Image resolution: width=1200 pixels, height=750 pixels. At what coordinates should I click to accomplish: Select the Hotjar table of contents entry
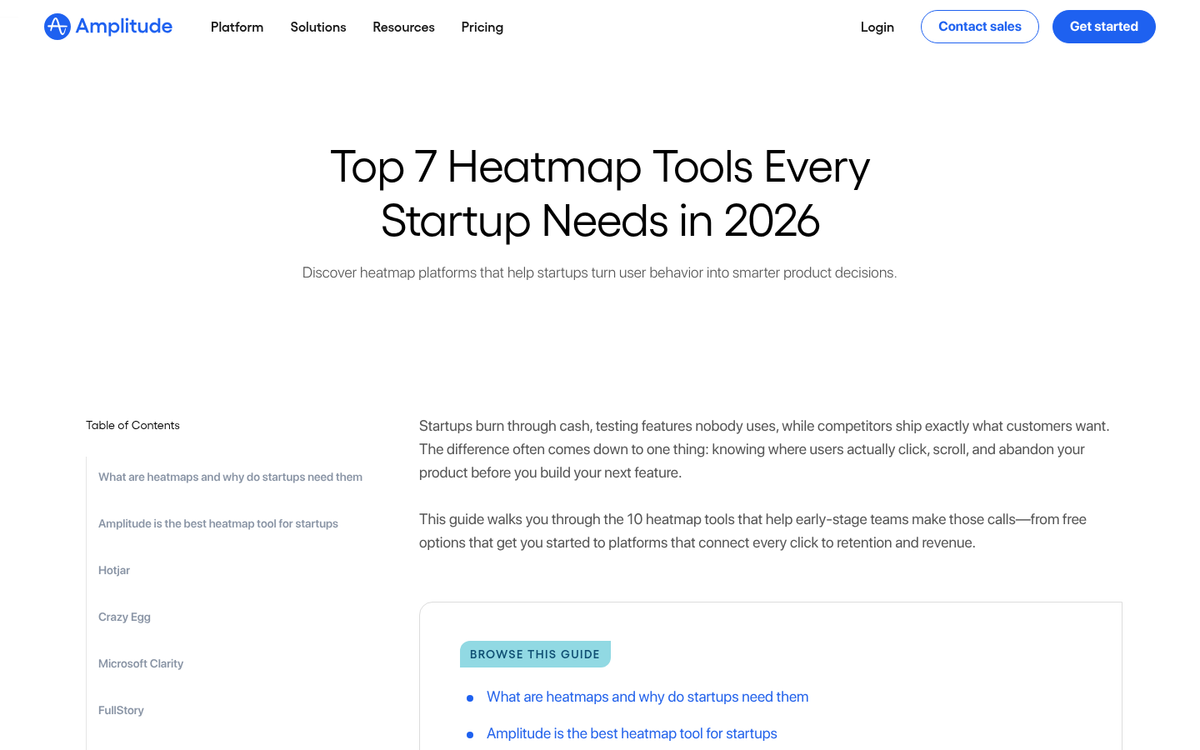pos(113,570)
